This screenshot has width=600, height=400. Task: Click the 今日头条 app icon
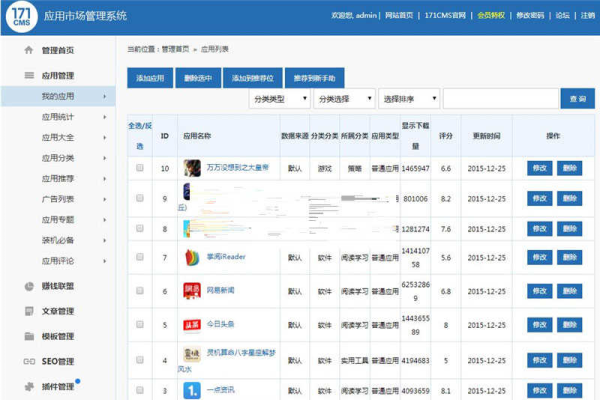pos(192,325)
